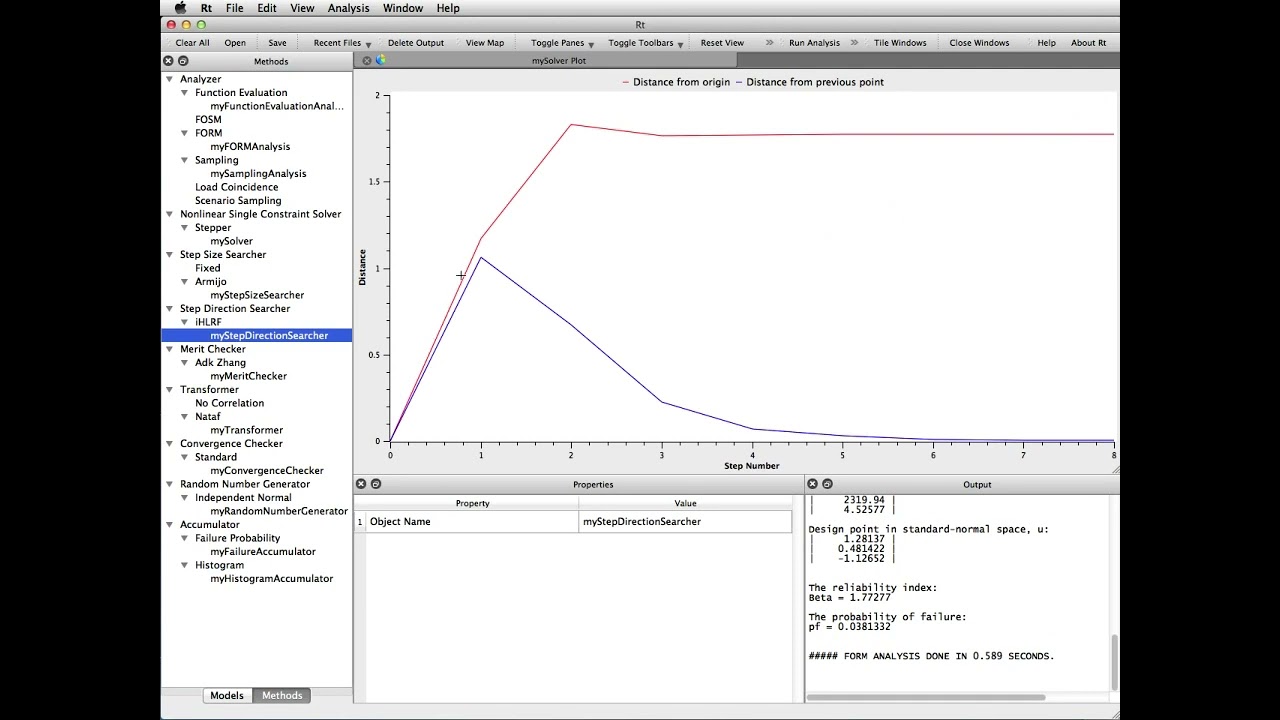Open the Rt application menu
This screenshot has height=720, width=1280.
pyautogui.click(x=206, y=8)
